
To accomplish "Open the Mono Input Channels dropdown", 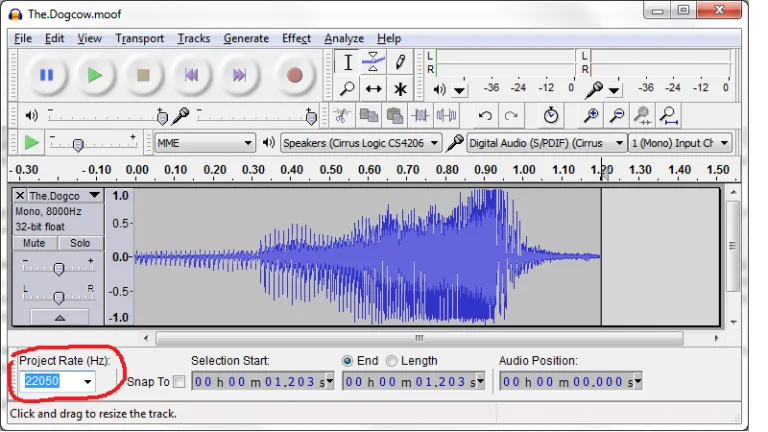I will tap(680, 143).
